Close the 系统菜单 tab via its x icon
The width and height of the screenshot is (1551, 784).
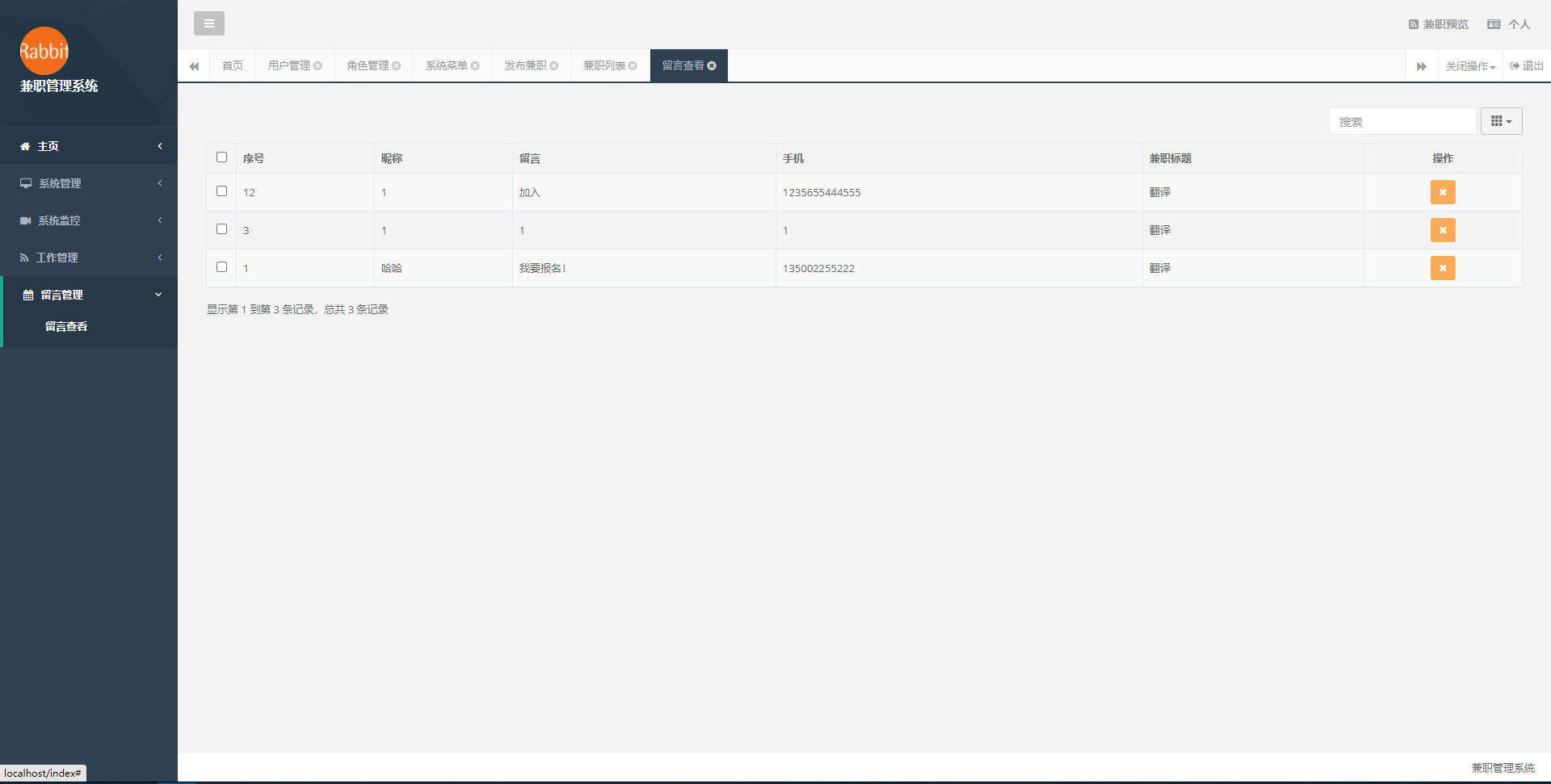475,66
